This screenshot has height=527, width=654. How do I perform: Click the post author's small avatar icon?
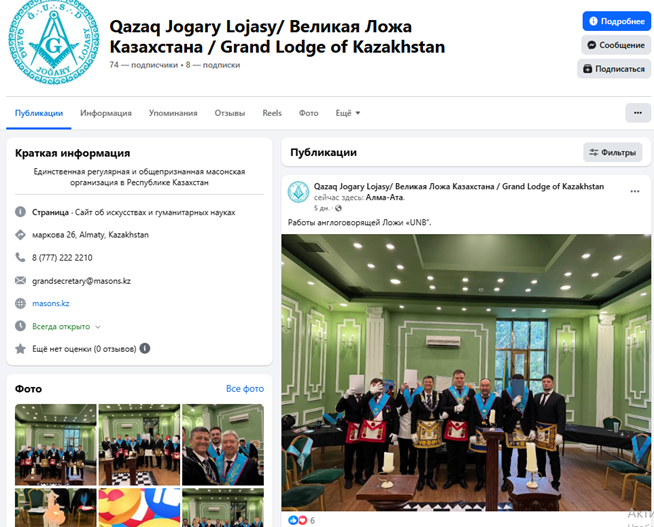pos(298,192)
